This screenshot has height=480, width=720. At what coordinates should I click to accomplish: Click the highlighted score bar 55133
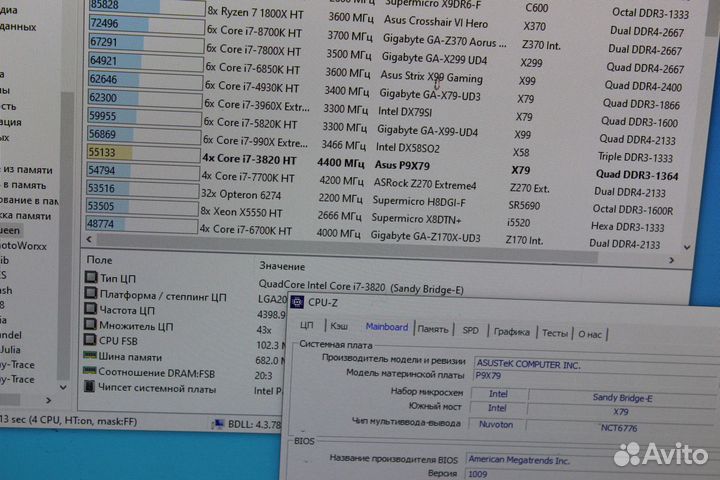coord(143,152)
